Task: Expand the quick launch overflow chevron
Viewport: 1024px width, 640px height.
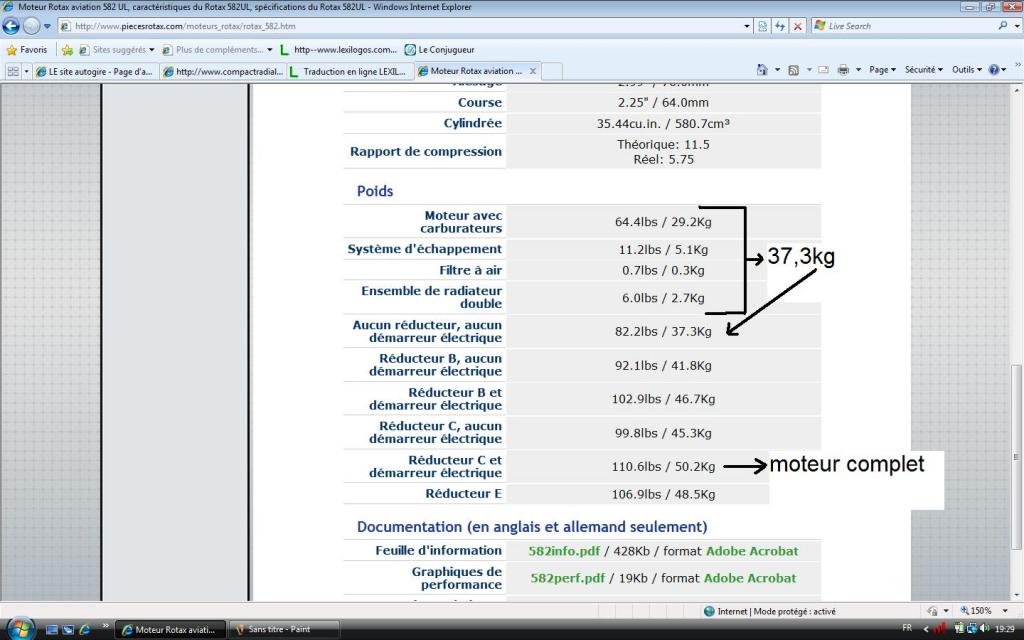Action: pyautogui.click(x=105, y=627)
